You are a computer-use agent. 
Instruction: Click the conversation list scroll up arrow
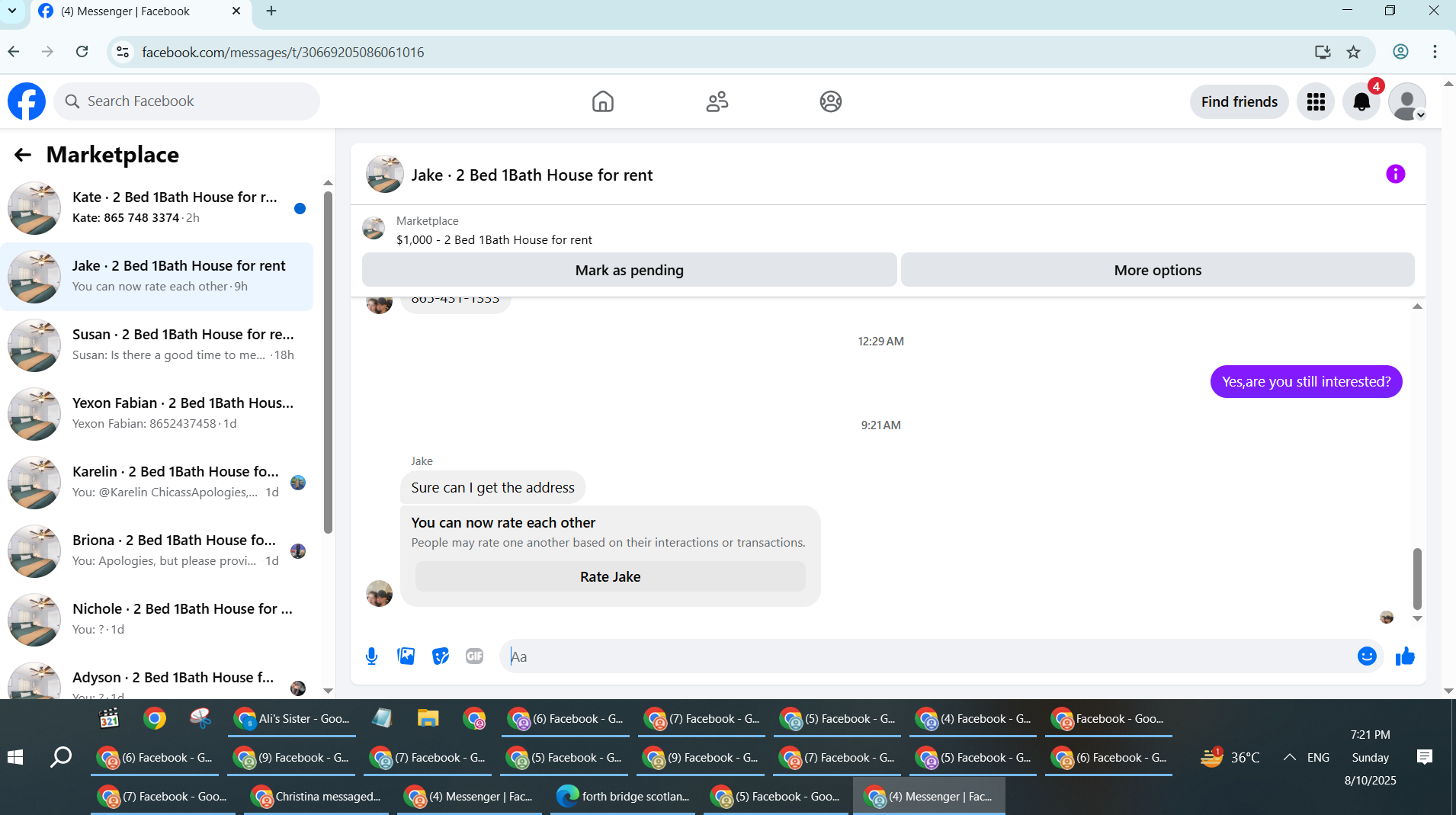pyautogui.click(x=328, y=183)
